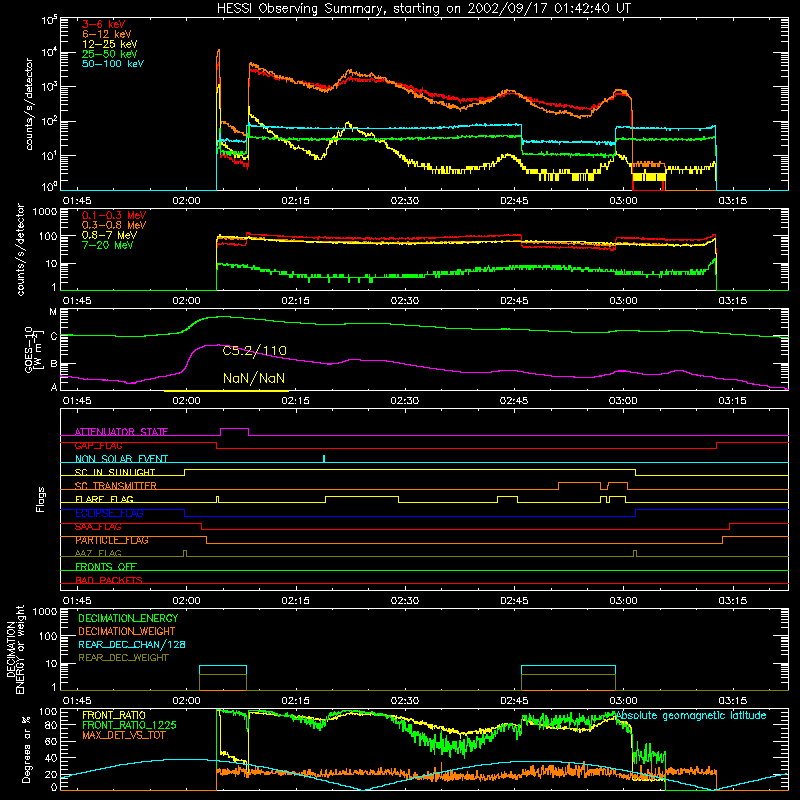Screen dimensions: 800x800
Task: Click the GAP_FLAG label
Action: (98, 445)
